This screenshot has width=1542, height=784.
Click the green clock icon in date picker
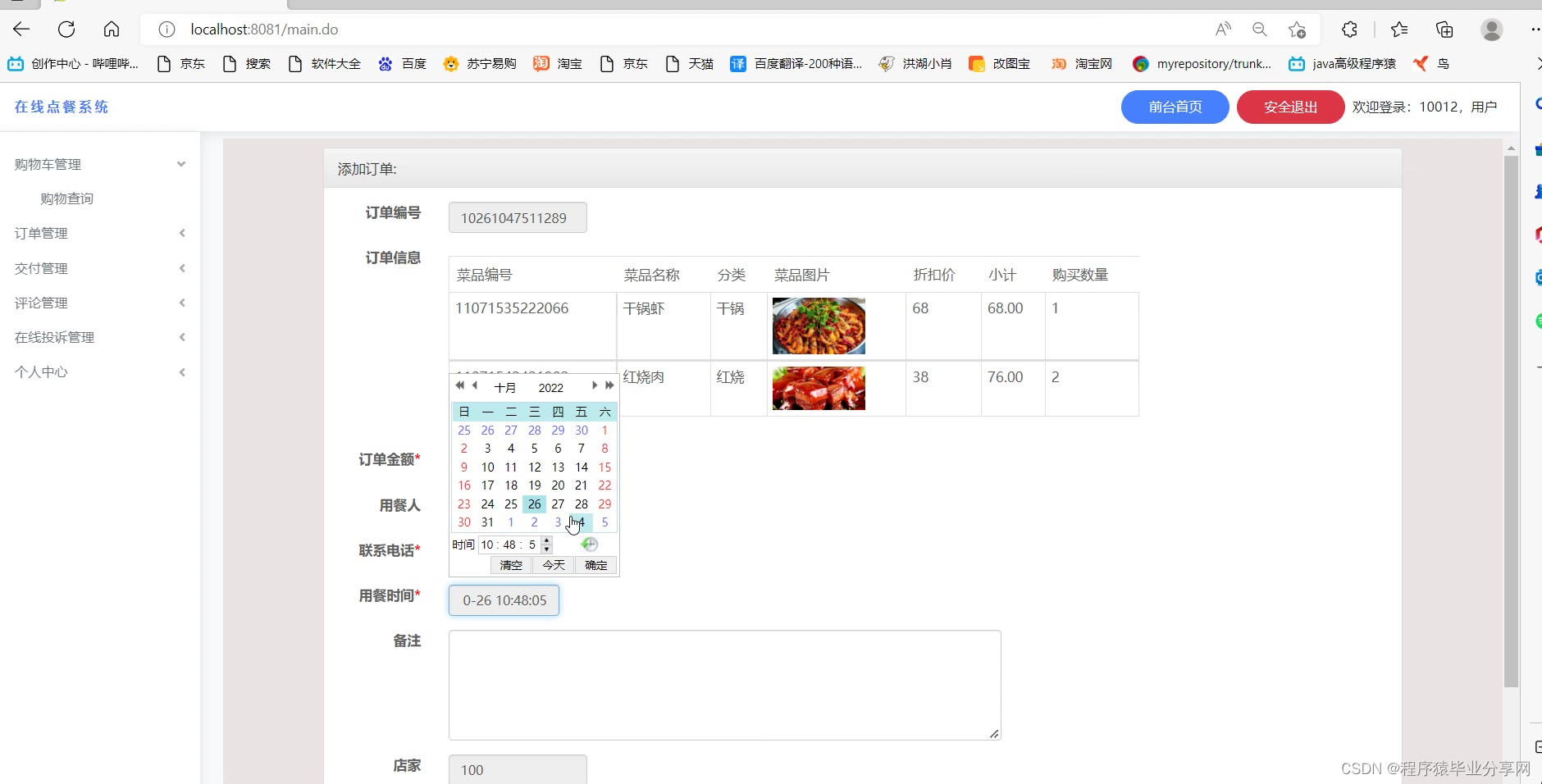[x=589, y=544]
